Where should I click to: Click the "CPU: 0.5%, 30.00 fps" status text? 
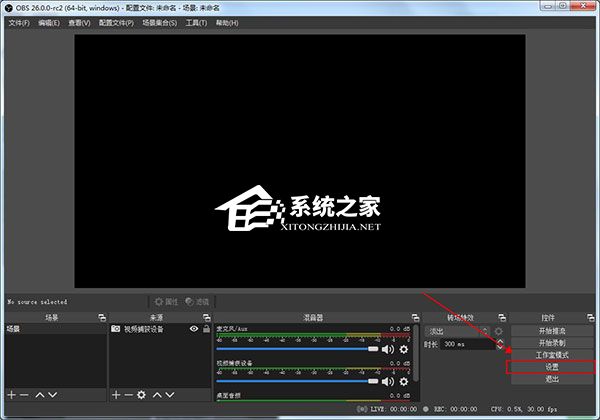pyautogui.click(x=524, y=409)
